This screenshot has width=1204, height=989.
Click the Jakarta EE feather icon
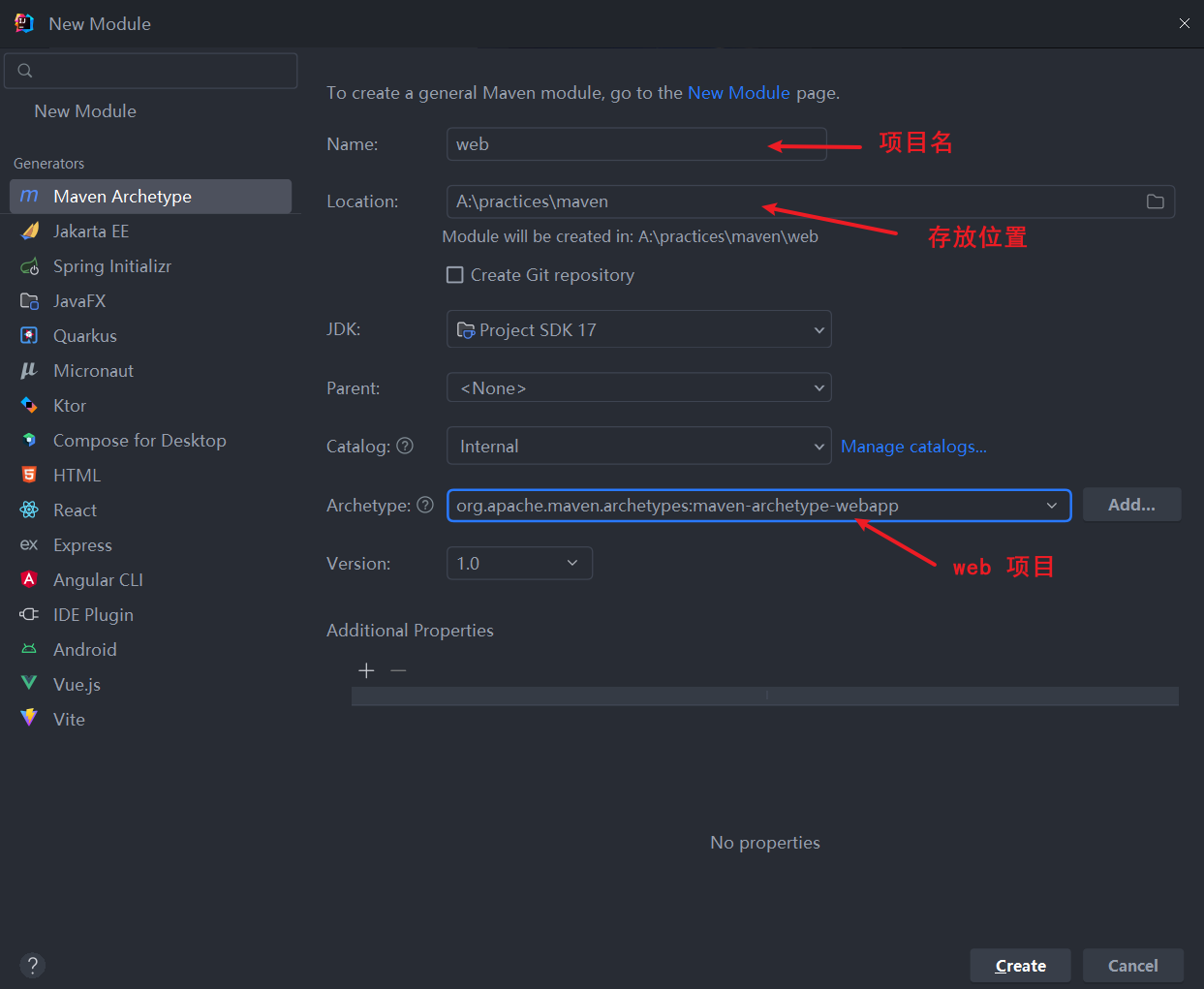point(29,232)
